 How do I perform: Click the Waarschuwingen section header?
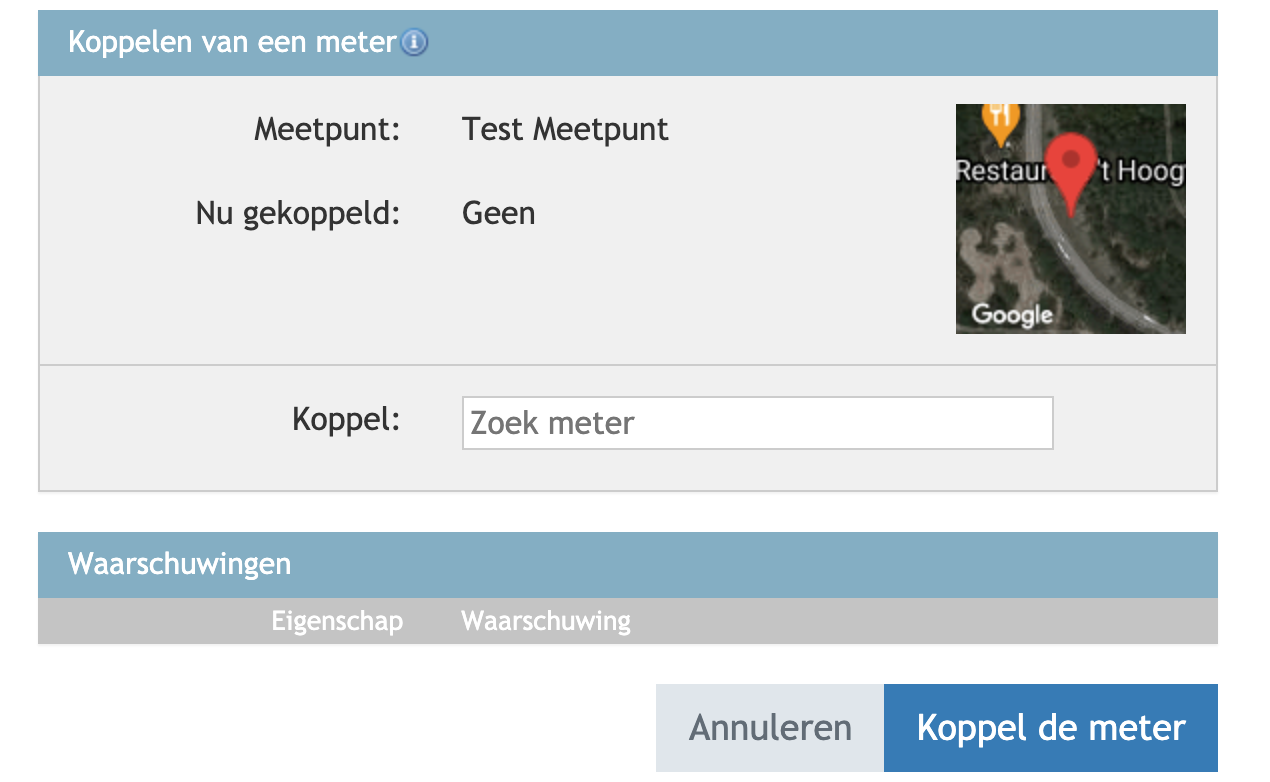tap(178, 564)
